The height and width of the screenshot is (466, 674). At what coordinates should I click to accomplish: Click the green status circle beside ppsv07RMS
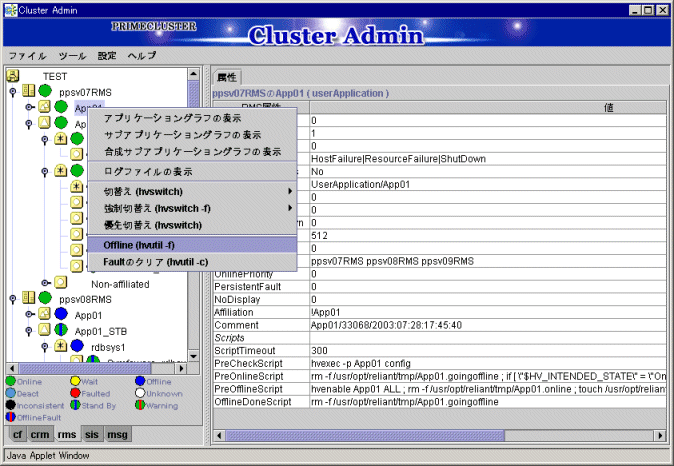[x=45, y=91]
